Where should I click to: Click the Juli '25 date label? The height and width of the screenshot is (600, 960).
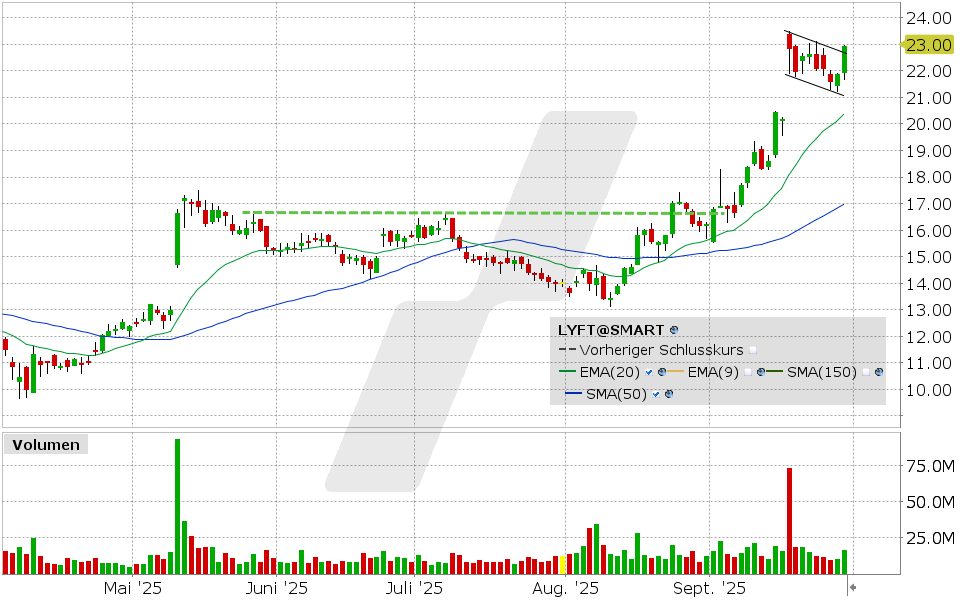[414, 589]
